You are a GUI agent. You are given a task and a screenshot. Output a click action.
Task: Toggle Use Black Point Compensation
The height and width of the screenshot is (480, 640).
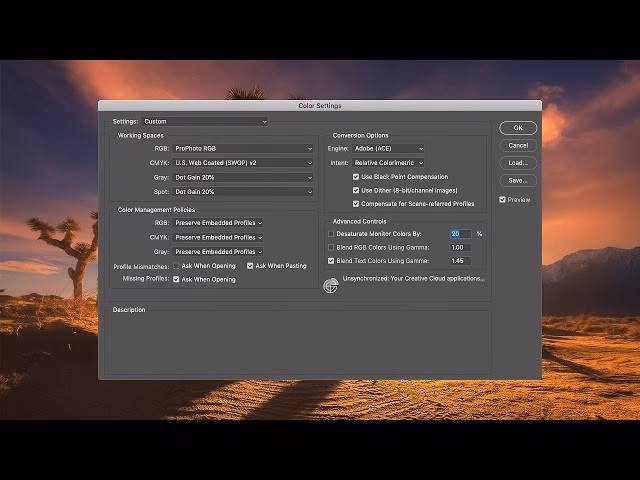pos(356,177)
